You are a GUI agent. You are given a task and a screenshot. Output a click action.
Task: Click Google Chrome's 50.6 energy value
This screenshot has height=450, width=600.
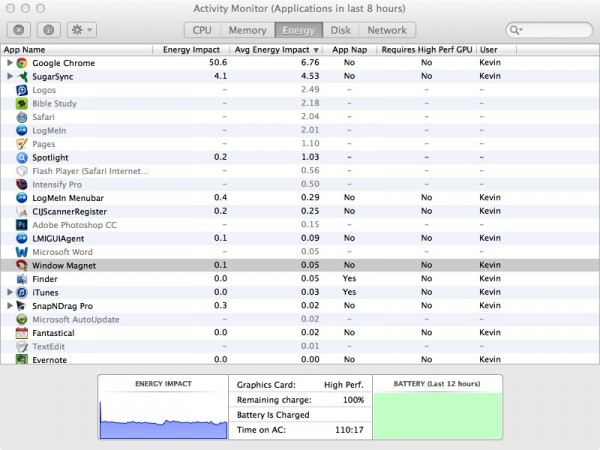[218, 62]
